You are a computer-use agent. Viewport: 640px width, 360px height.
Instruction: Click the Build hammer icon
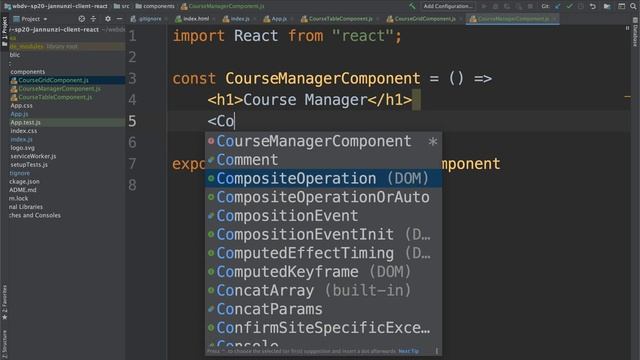[x=413, y=6]
